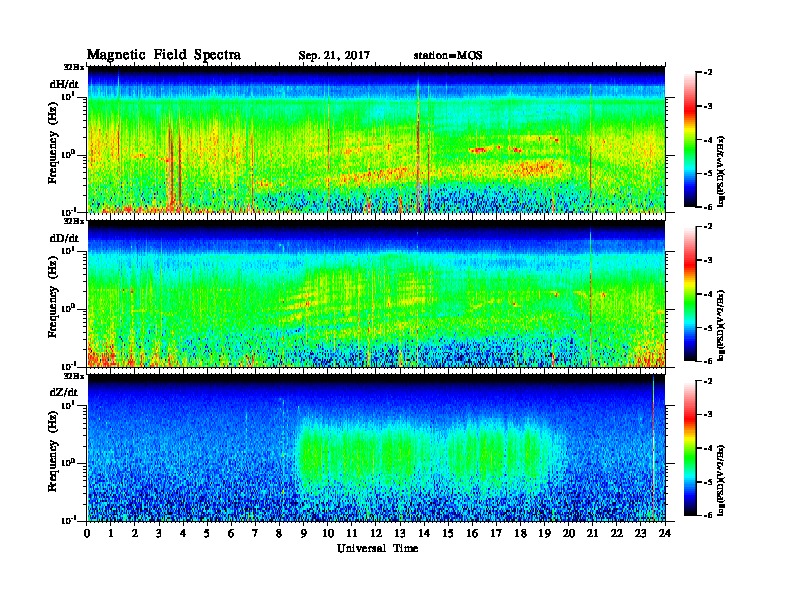Screen dimensions: 792x612
Task: Click inside the dH/dt spectrogram plot
Action: pyautogui.click(x=376, y=139)
